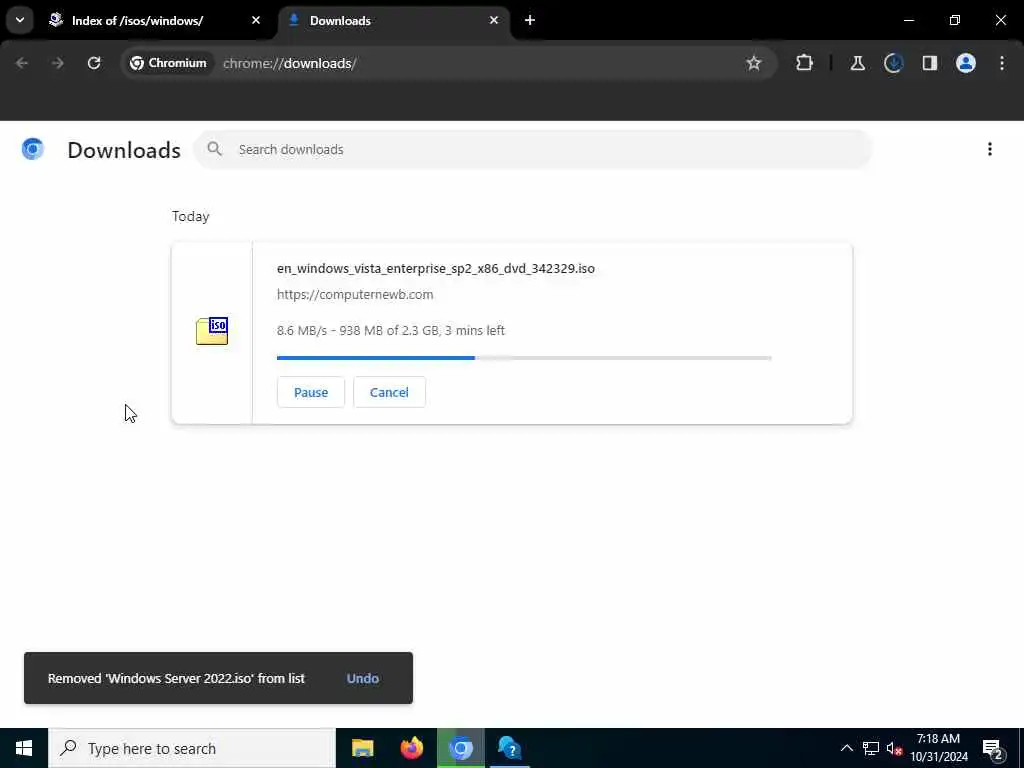Open the Chrome Labs flask icon
This screenshot has height=768, width=1024.
pyautogui.click(x=857, y=63)
